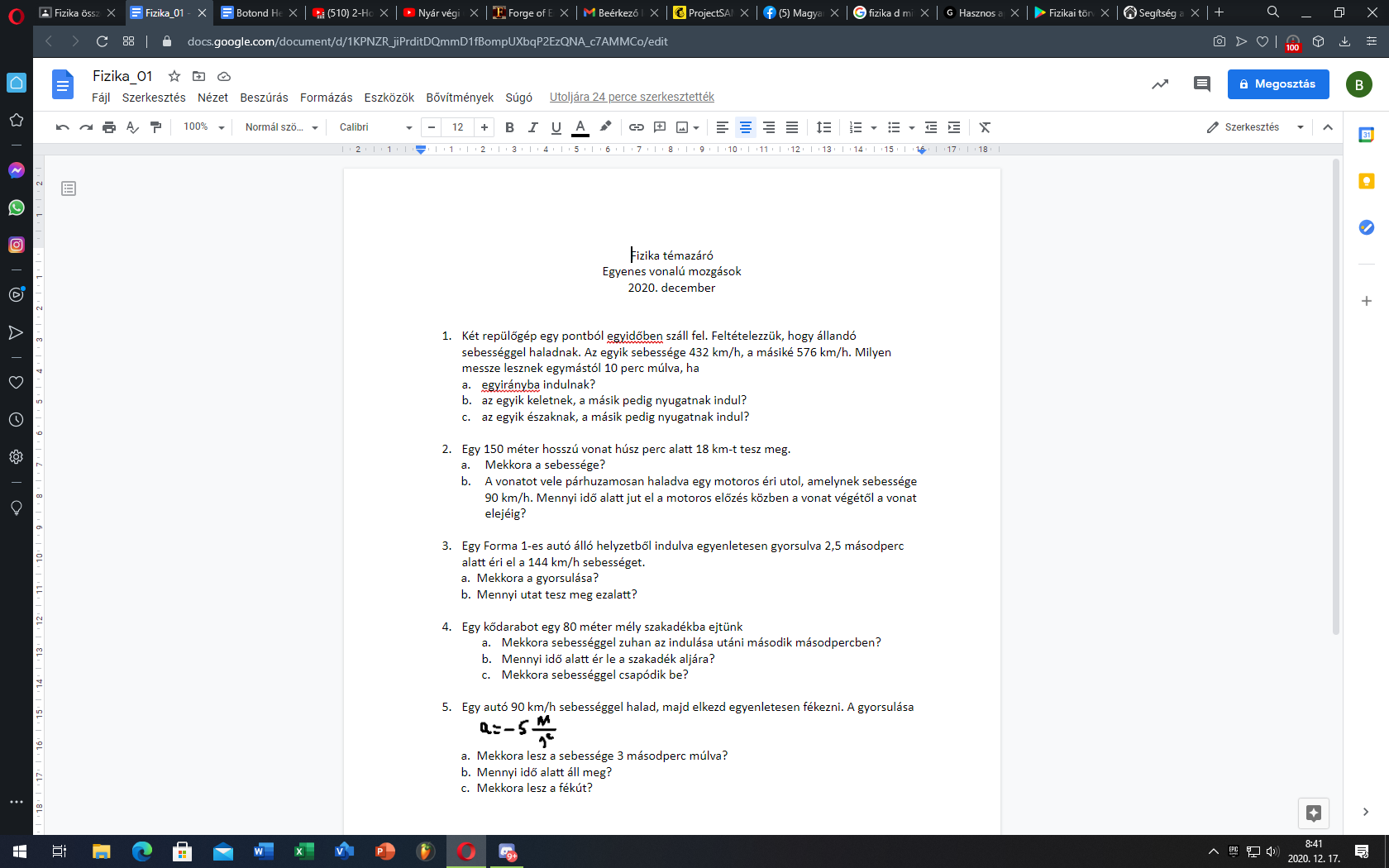
Task: Open the comment history icon
Action: pyautogui.click(x=1201, y=84)
